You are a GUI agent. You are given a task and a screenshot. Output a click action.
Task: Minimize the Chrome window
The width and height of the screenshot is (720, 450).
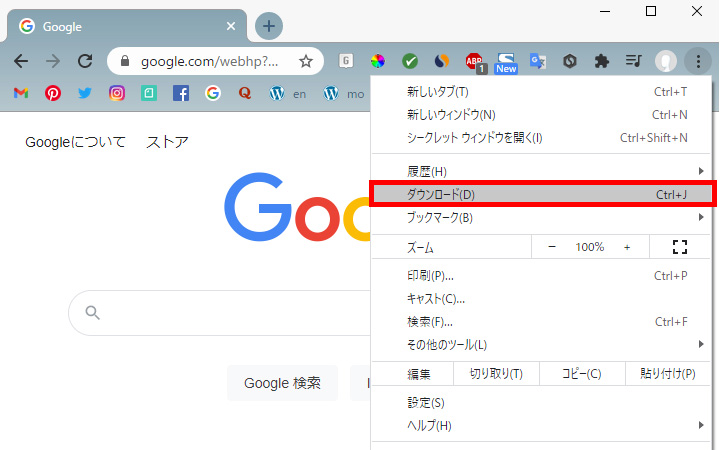coord(605,11)
